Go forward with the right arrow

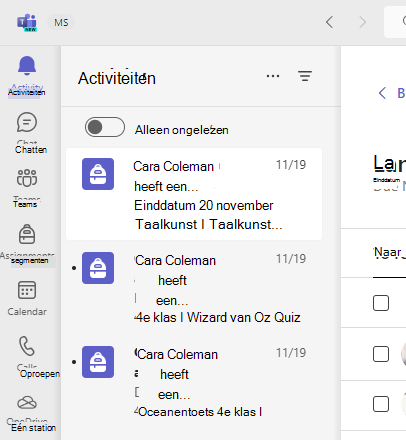click(362, 22)
